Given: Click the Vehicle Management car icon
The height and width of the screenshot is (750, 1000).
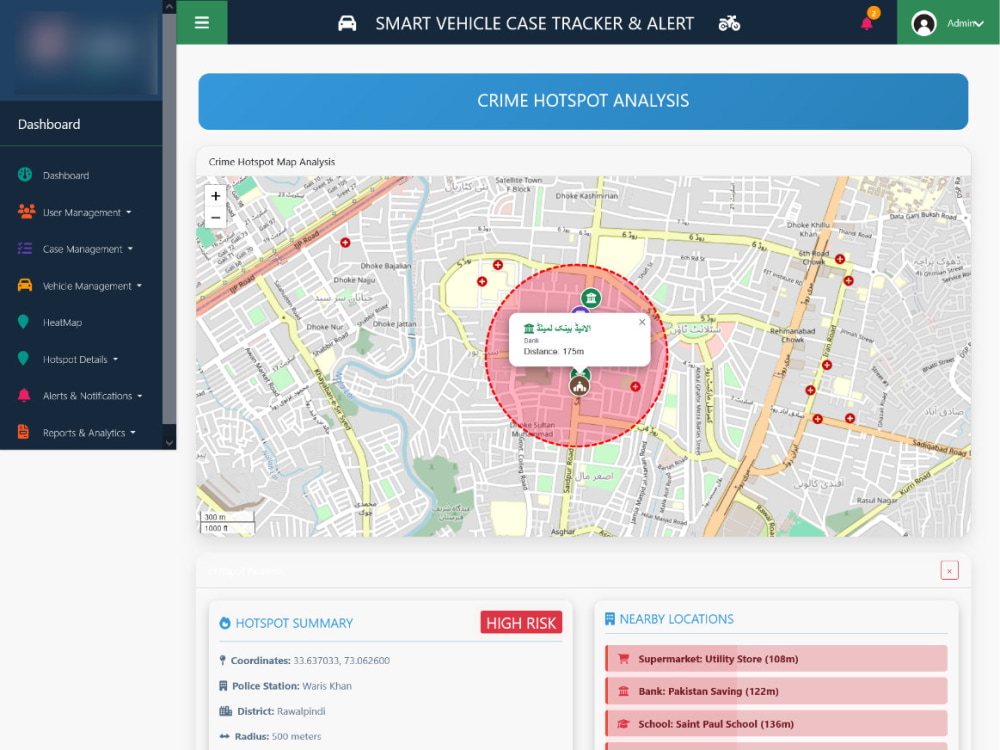Looking at the screenshot, I should pos(25,285).
